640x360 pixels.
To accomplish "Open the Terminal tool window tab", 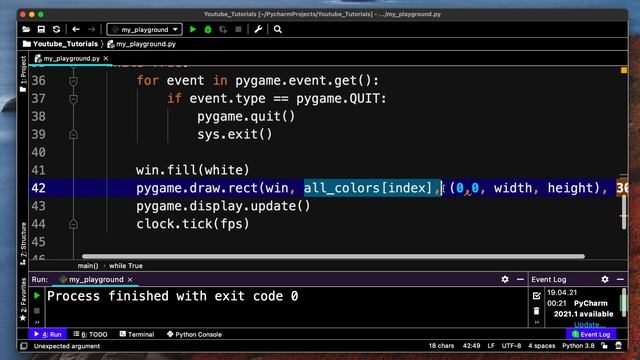I will pyautogui.click(x=137, y=334).
